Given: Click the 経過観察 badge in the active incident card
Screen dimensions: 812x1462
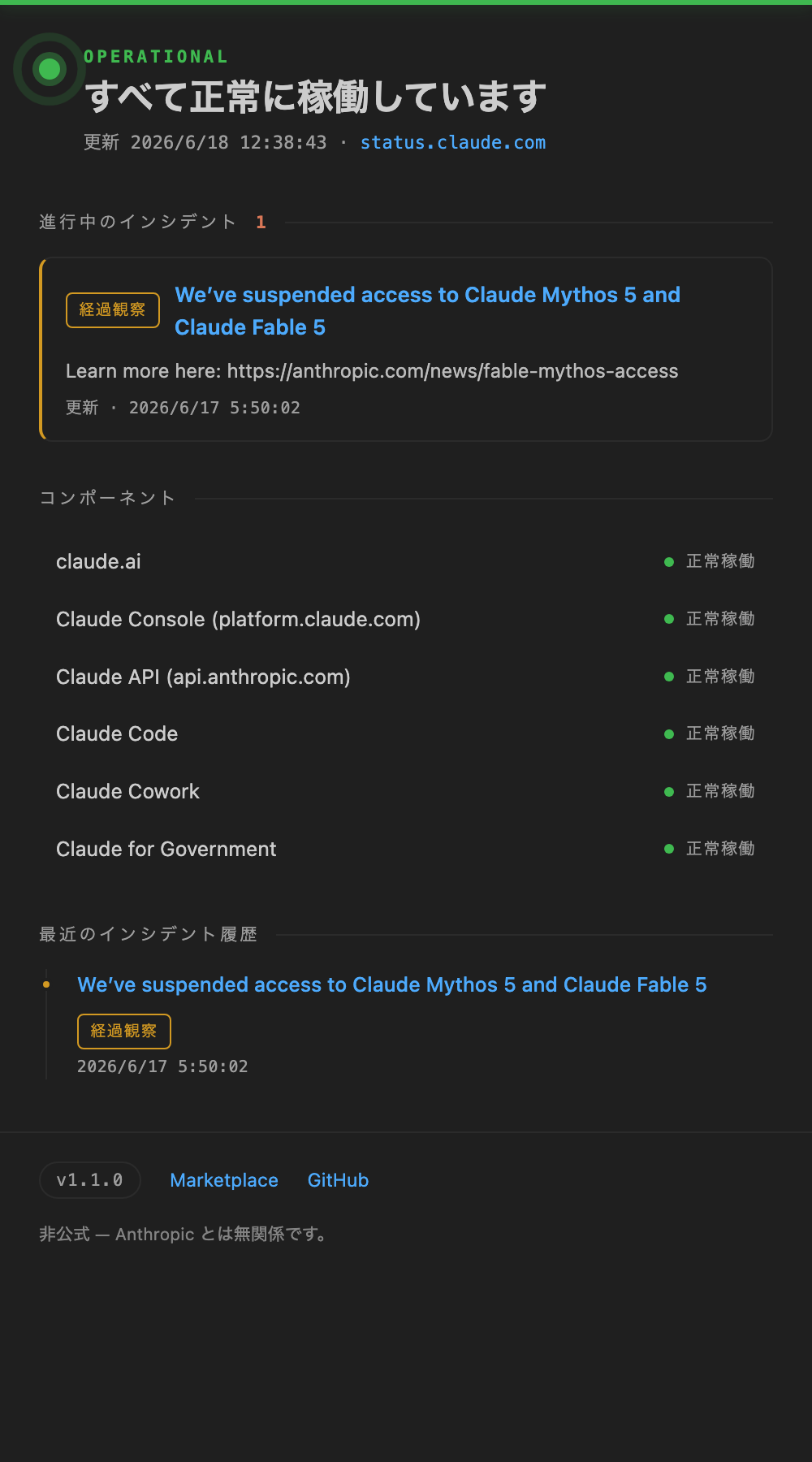Looking at the screenshot, I should 113,310.
